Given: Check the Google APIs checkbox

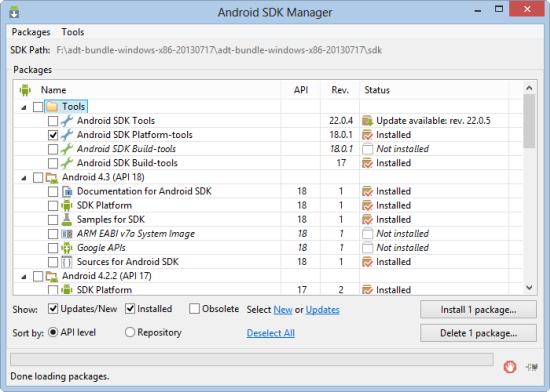Looking at the screenshot, I should (53, 248).
